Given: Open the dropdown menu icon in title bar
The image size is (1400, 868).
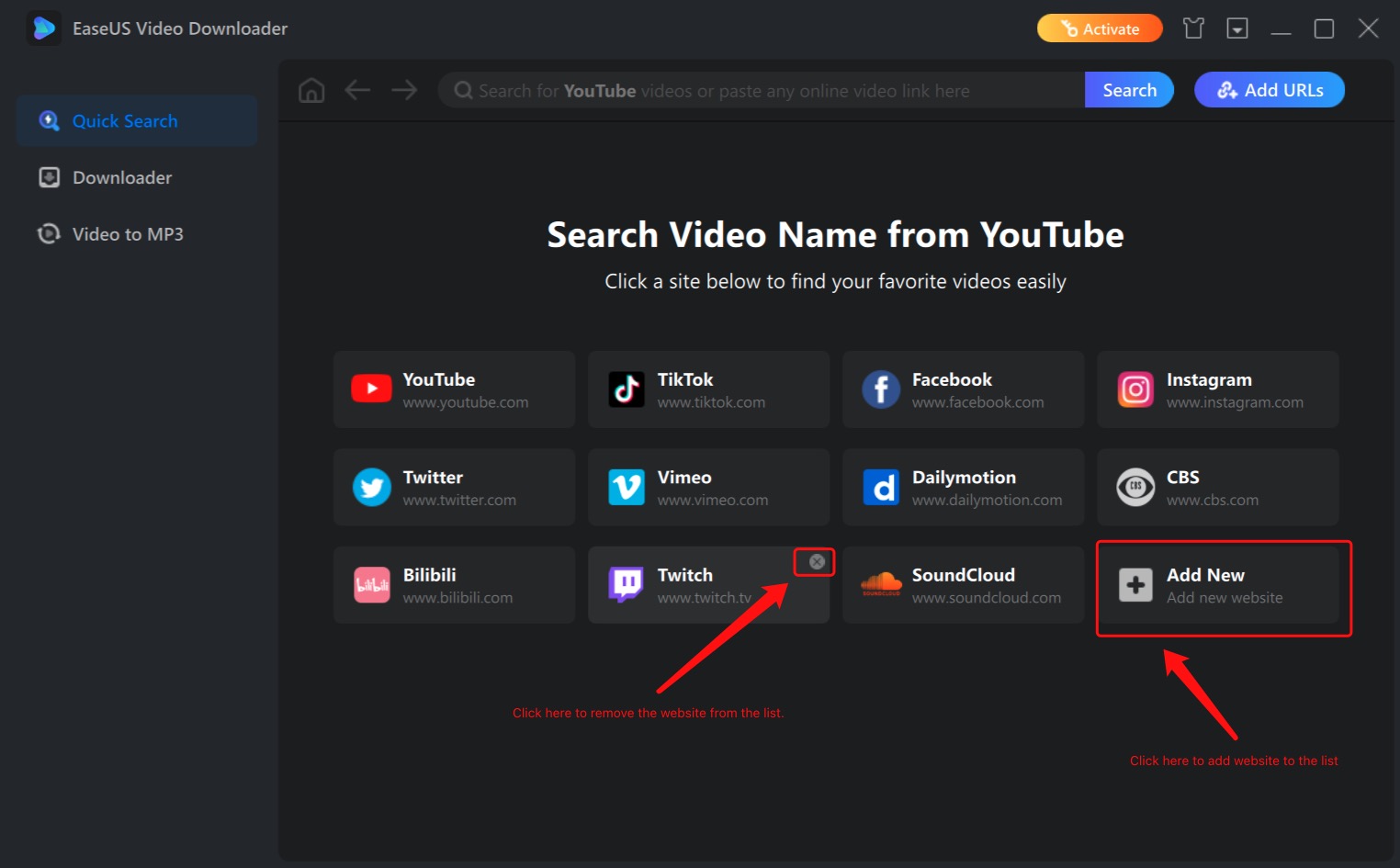Looking at the screenshot, I should point(1237,28).
